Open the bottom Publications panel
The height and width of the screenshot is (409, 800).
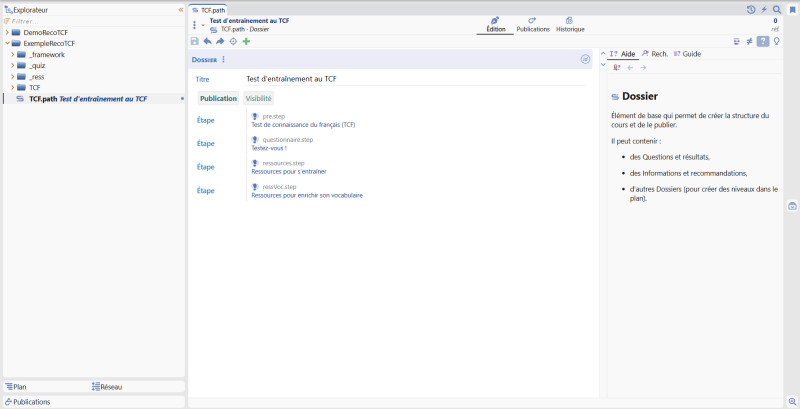94,402
